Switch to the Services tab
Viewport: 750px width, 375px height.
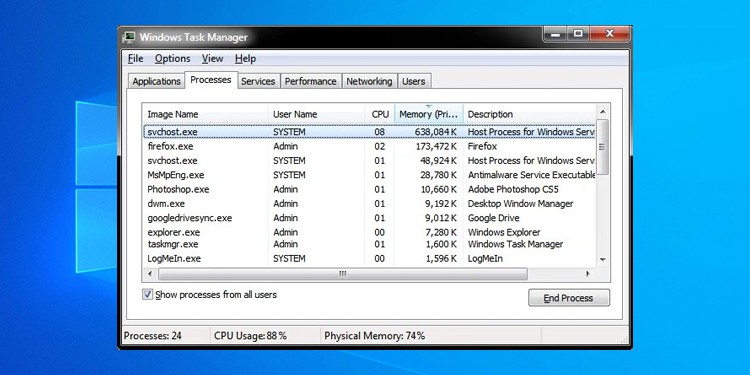[258, 81]
